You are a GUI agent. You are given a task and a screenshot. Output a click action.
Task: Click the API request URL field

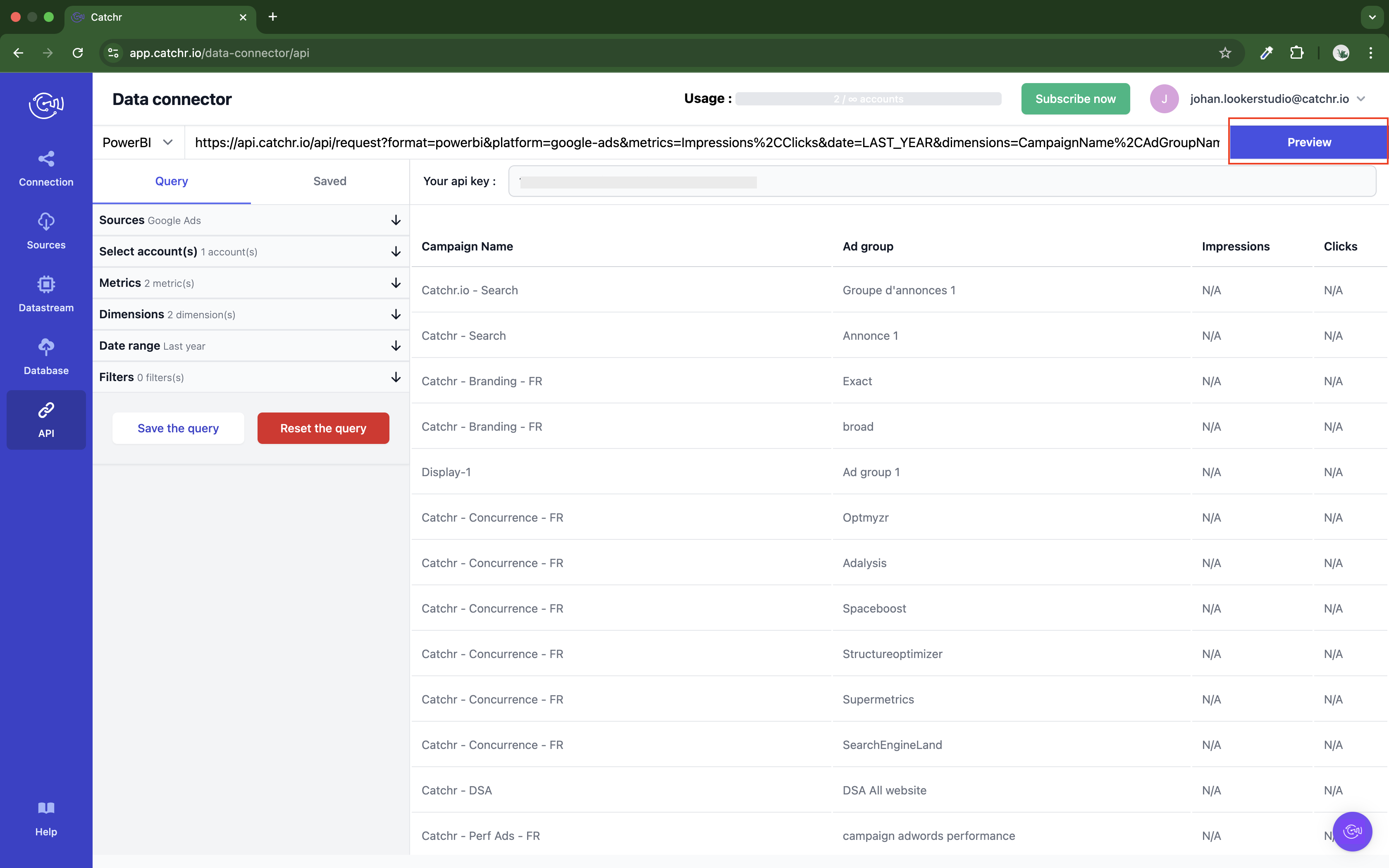pos(707,142)
